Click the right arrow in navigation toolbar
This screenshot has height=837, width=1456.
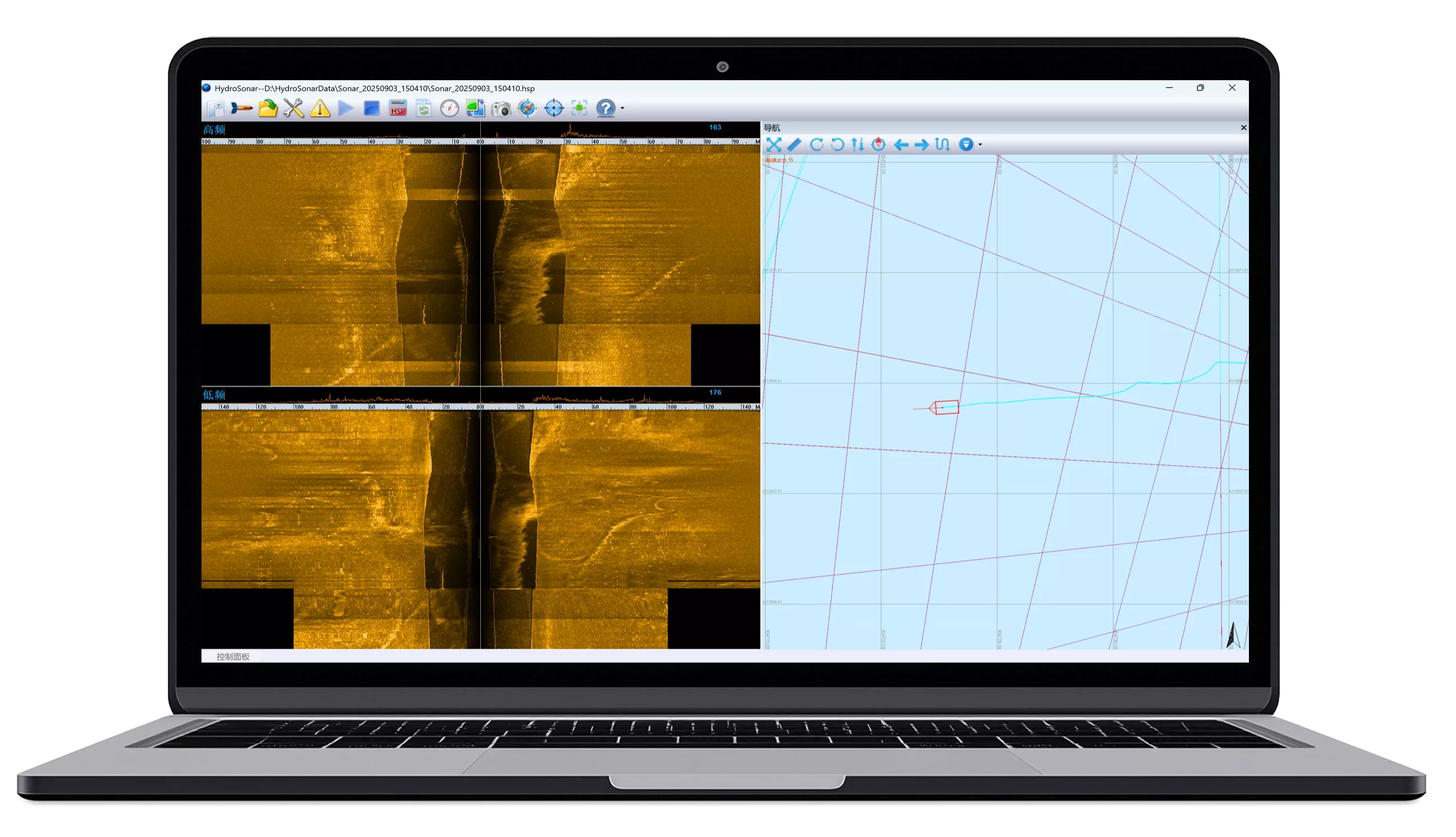pos(922,145)
